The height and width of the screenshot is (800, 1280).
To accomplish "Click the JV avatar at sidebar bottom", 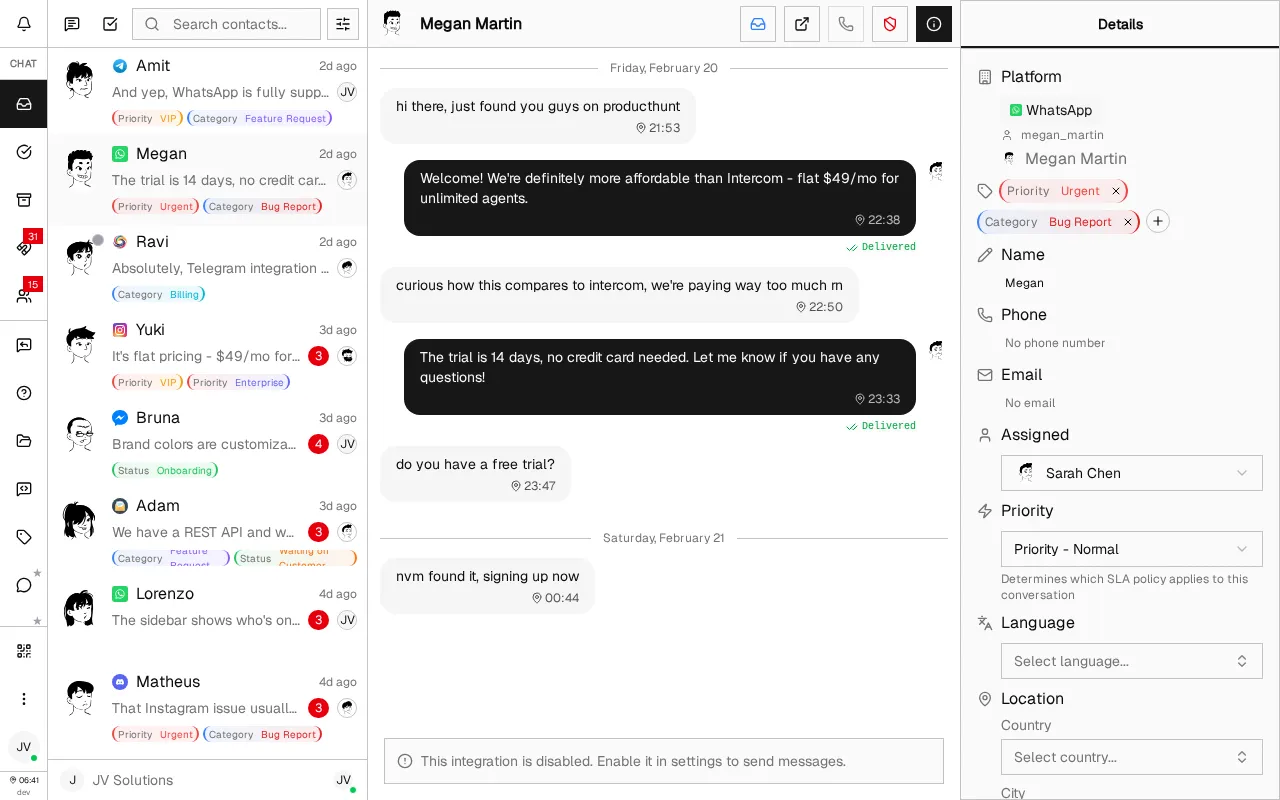I will point(23,747).
